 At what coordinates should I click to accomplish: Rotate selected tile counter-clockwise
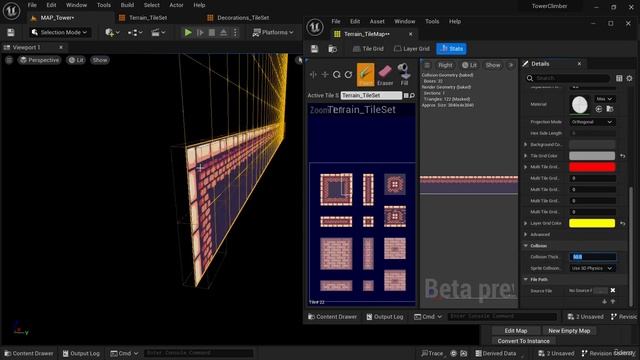pyautogui.click(x=336, y=75)
